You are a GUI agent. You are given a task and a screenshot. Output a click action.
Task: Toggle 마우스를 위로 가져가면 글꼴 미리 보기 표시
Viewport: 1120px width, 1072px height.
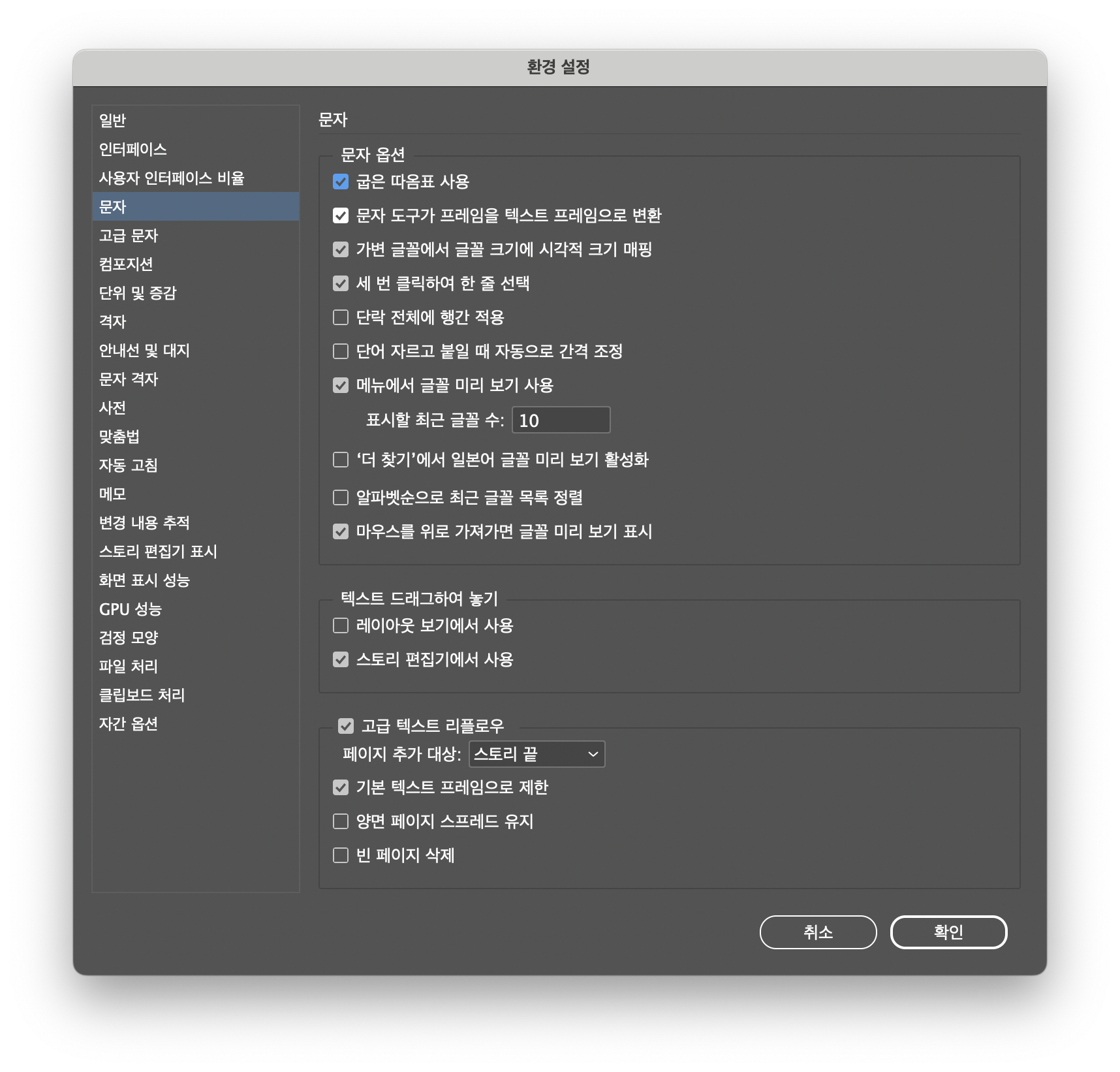click(x=341, y=531)
